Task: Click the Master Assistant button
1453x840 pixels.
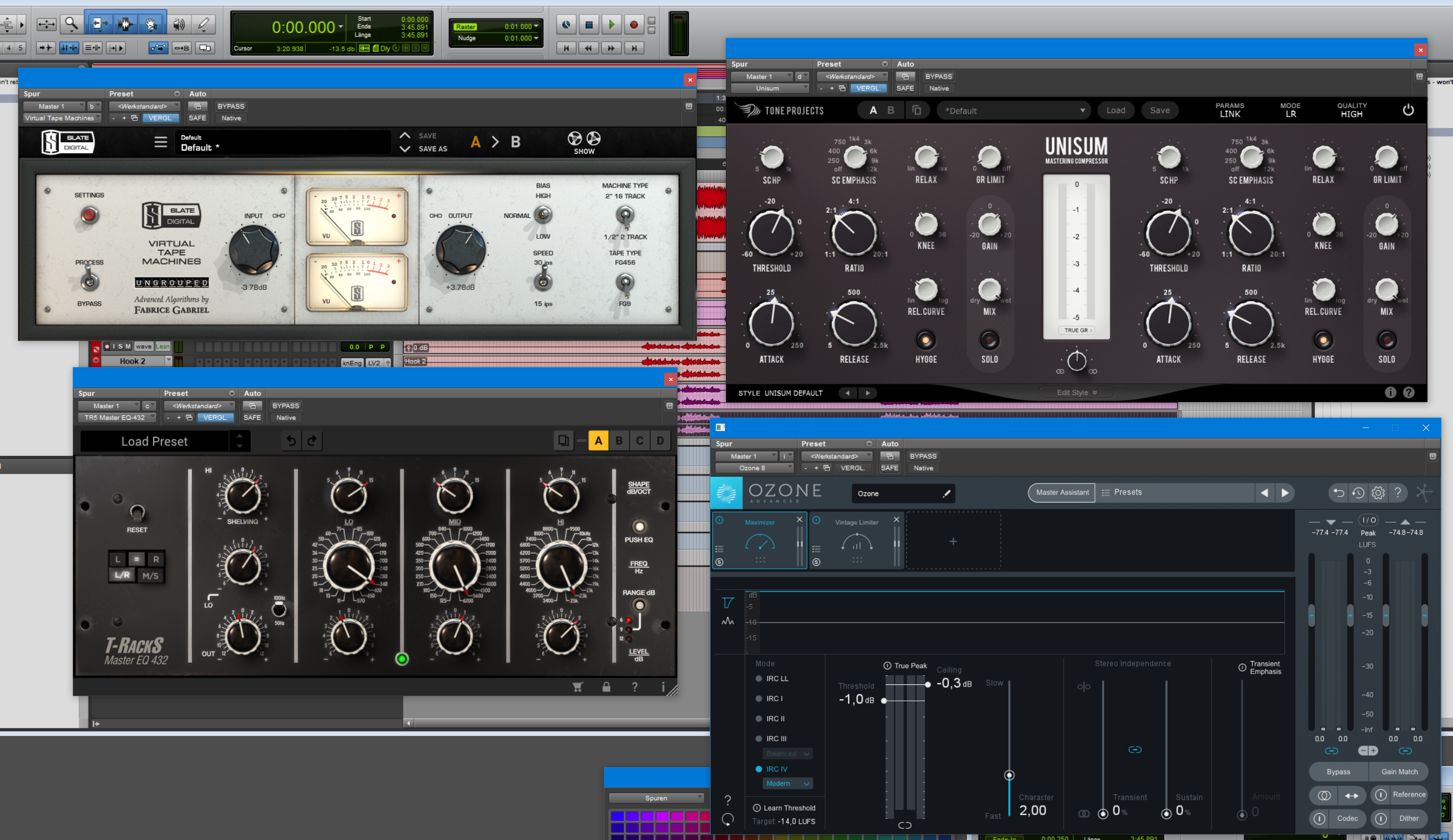Action: pyautogui.click(x=1062, y=492)
